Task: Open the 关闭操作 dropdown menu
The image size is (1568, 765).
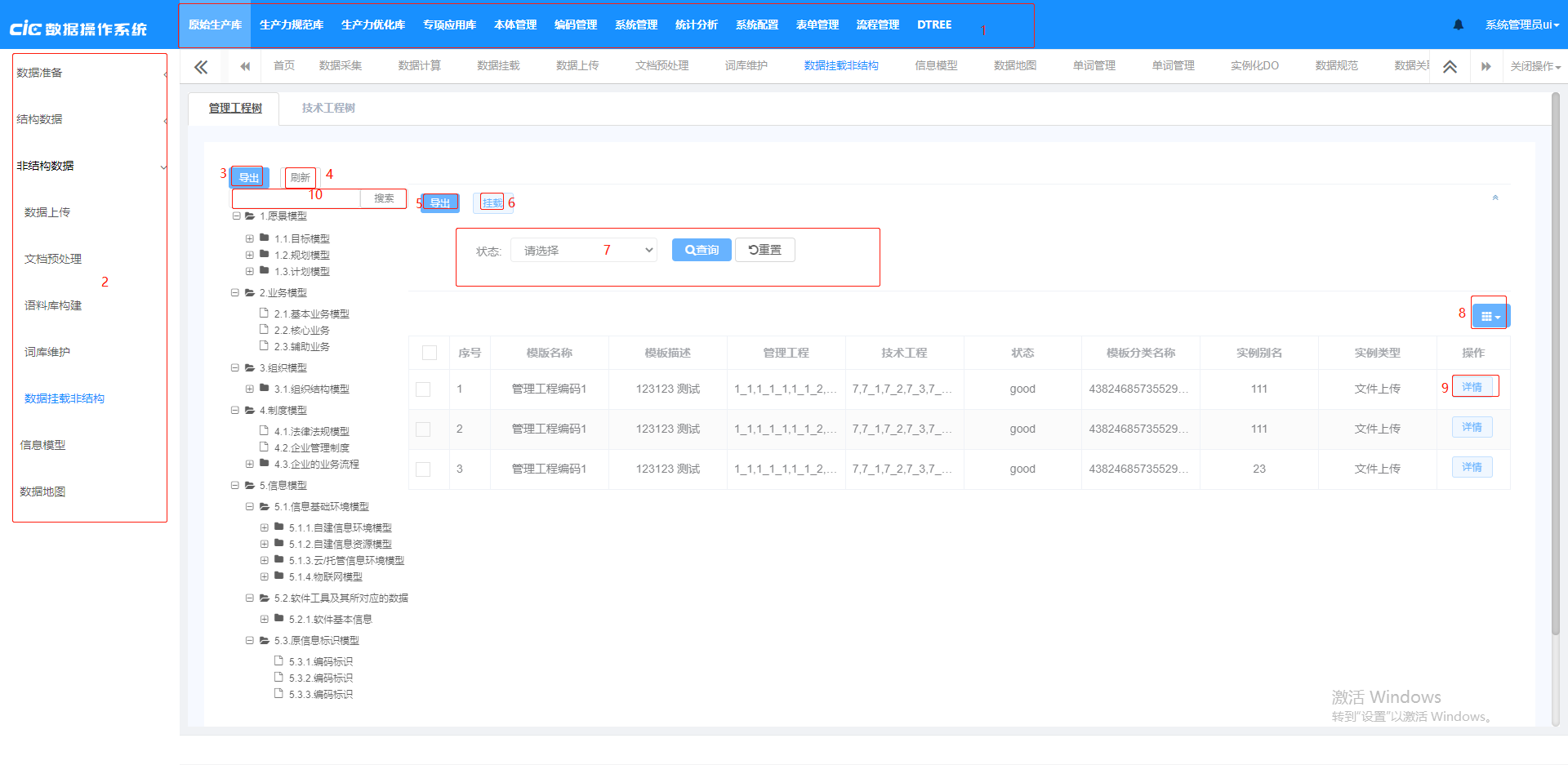Action: coord(1535,67)
